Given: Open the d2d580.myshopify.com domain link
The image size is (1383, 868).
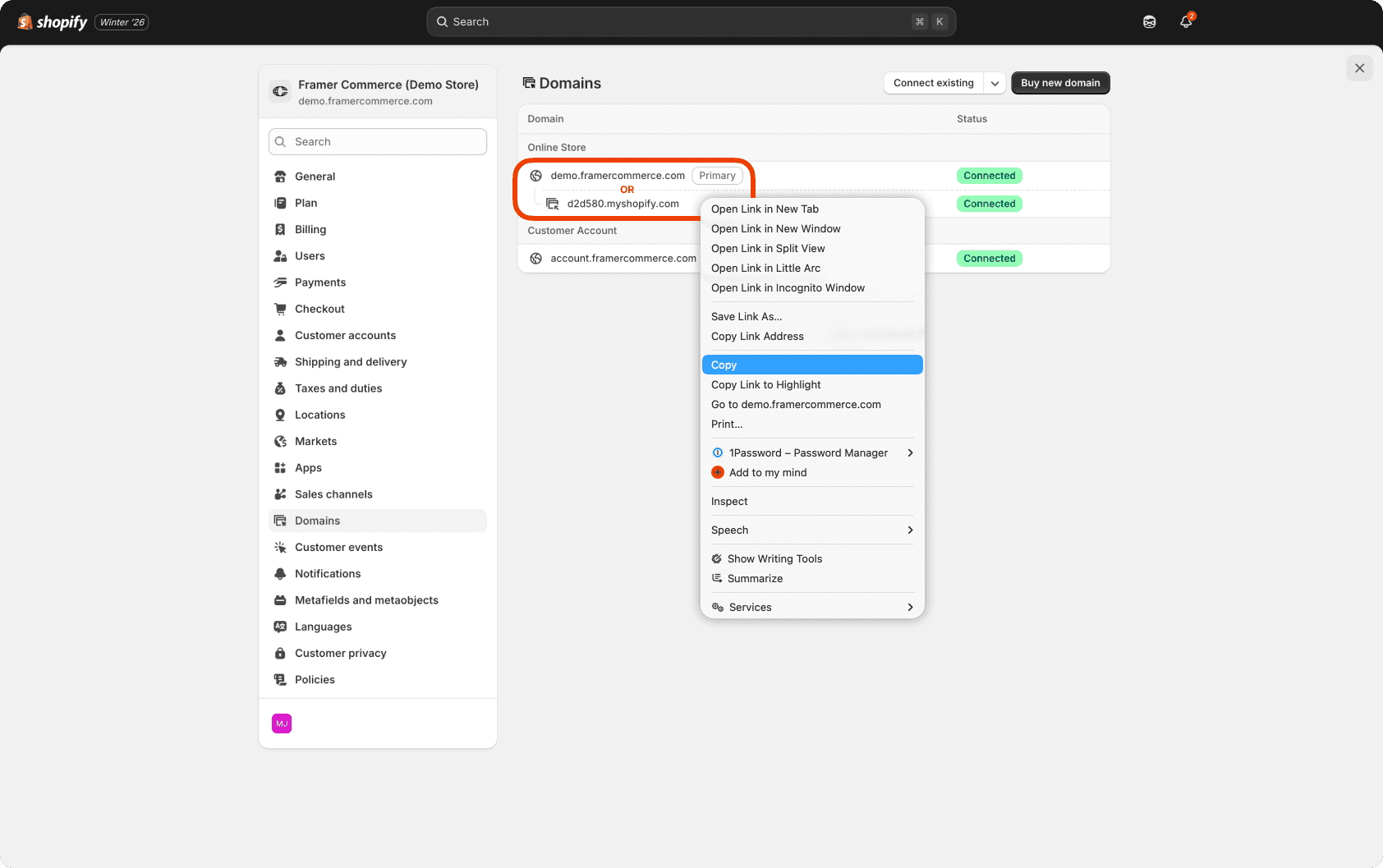Looking at the screenshot, I should click(x=623, y=204).
